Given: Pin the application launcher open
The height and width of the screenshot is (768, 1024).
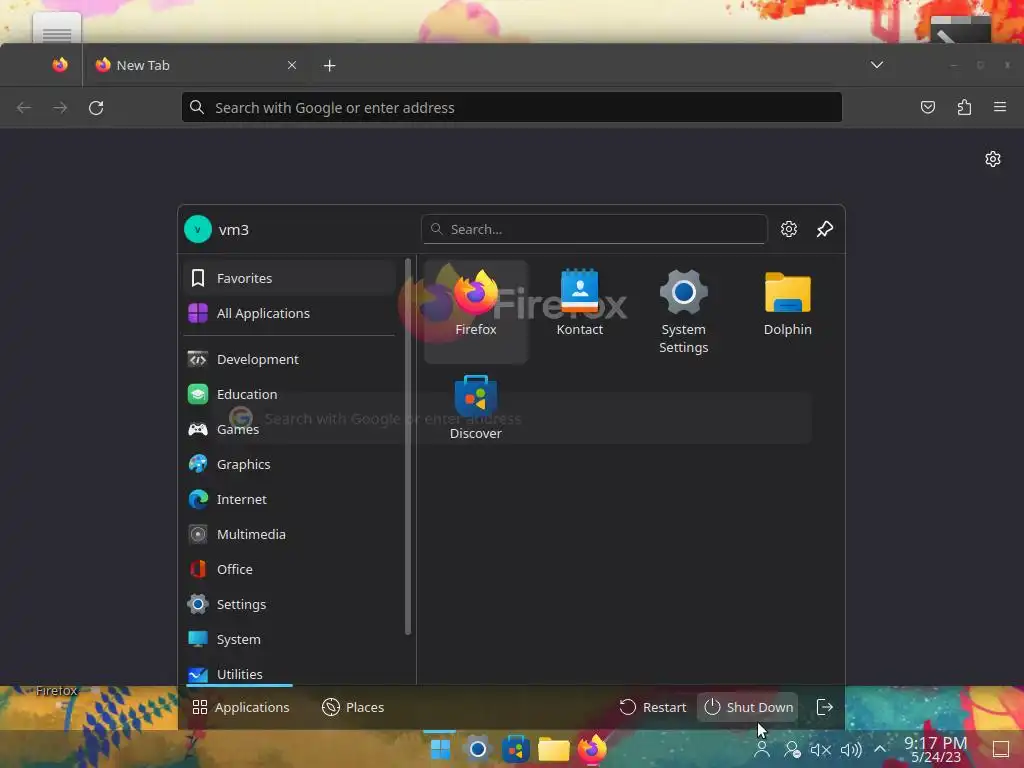Looking at the screenshot, I should [x=825, y=229].
